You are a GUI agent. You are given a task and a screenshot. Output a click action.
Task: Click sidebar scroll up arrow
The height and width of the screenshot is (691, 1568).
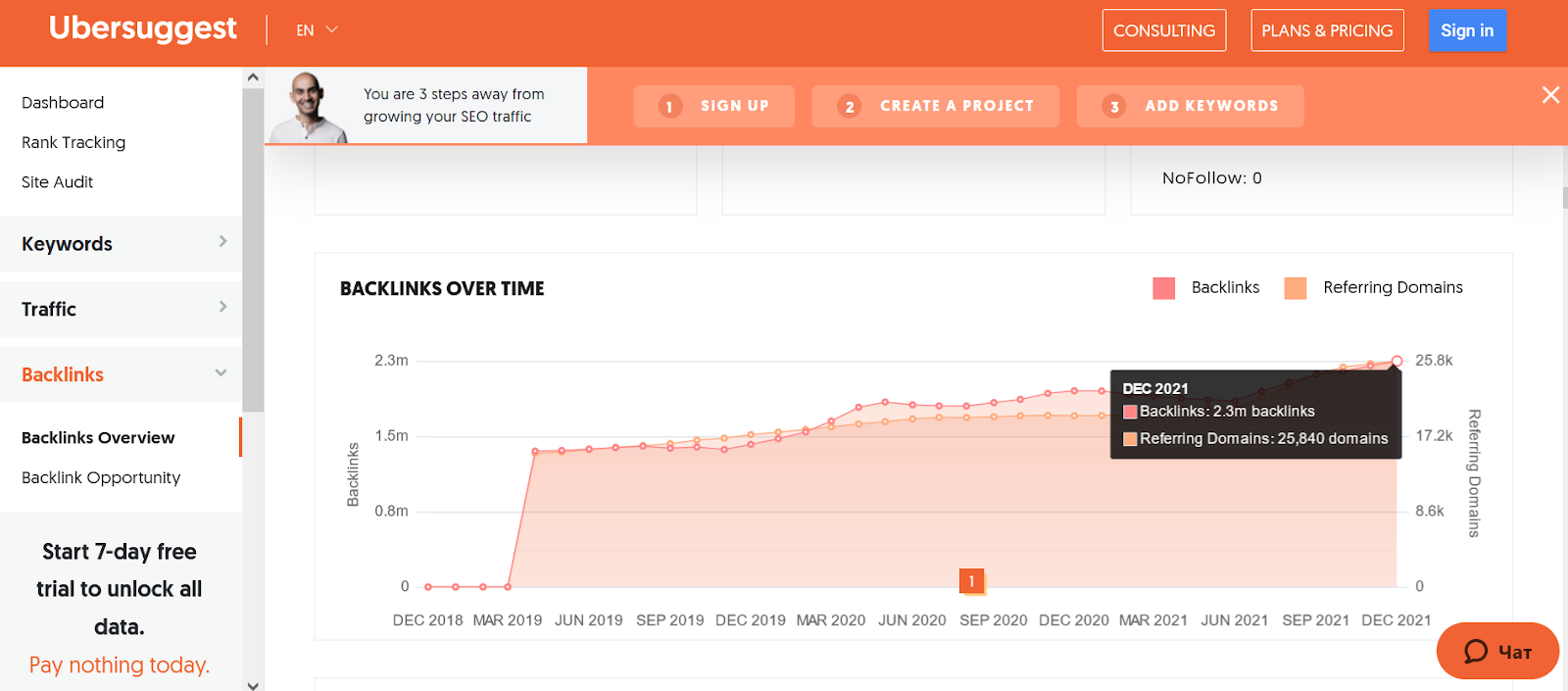[x=253, y=77]
